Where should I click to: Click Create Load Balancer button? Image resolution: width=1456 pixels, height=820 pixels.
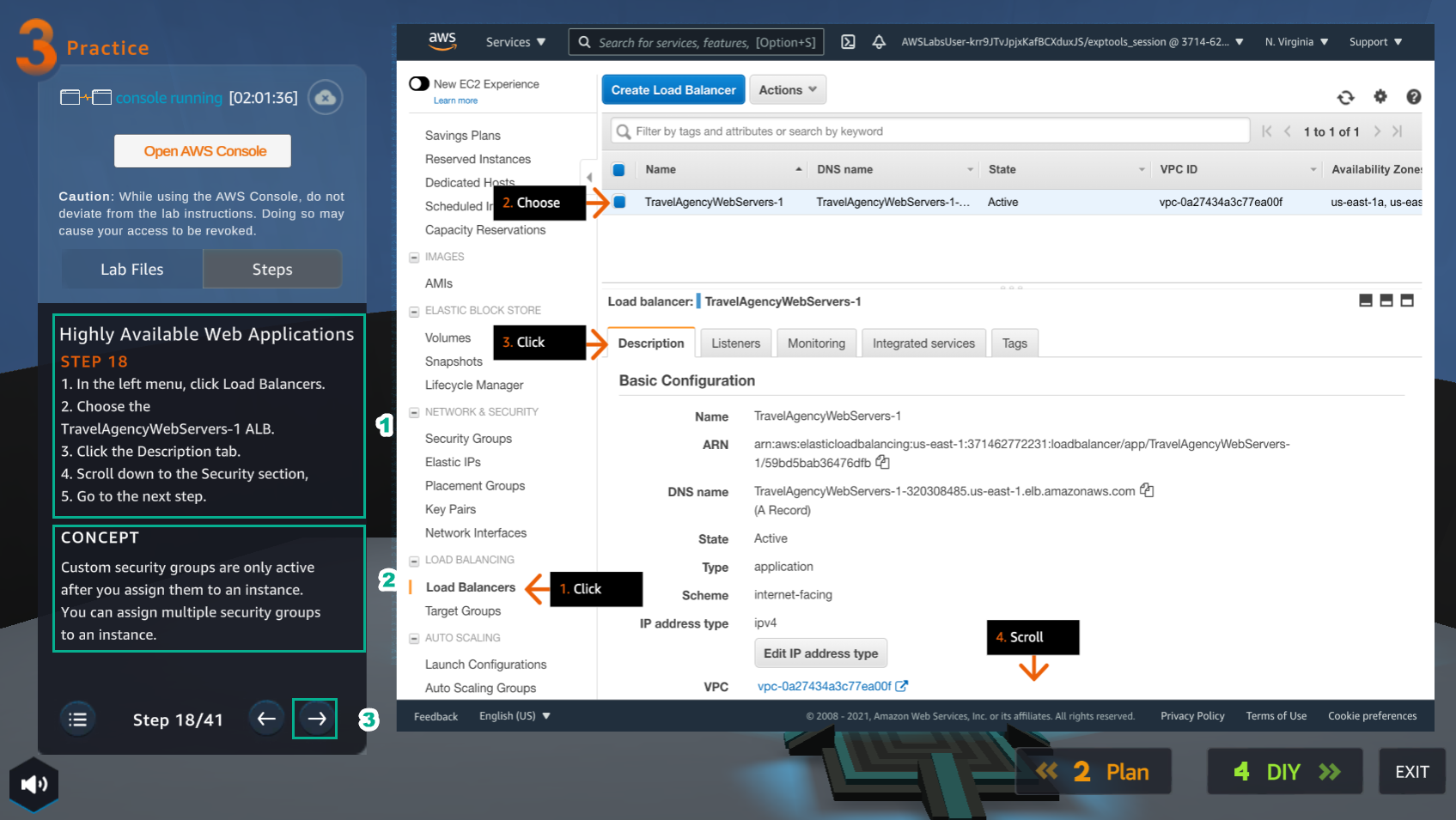click(x=673, y=90)
